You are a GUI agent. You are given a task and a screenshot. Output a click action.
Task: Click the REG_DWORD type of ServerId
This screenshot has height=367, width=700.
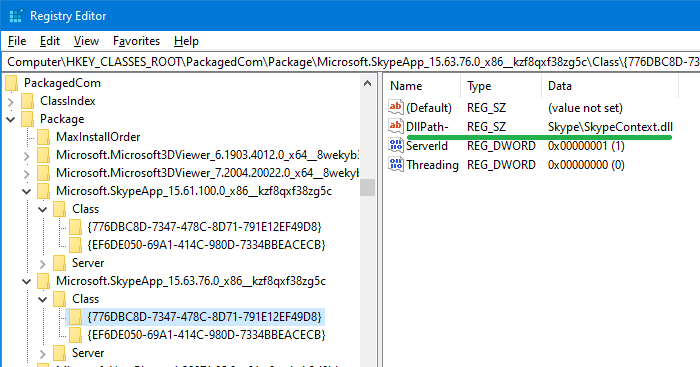pyautogui.click(x=501, y=146)
